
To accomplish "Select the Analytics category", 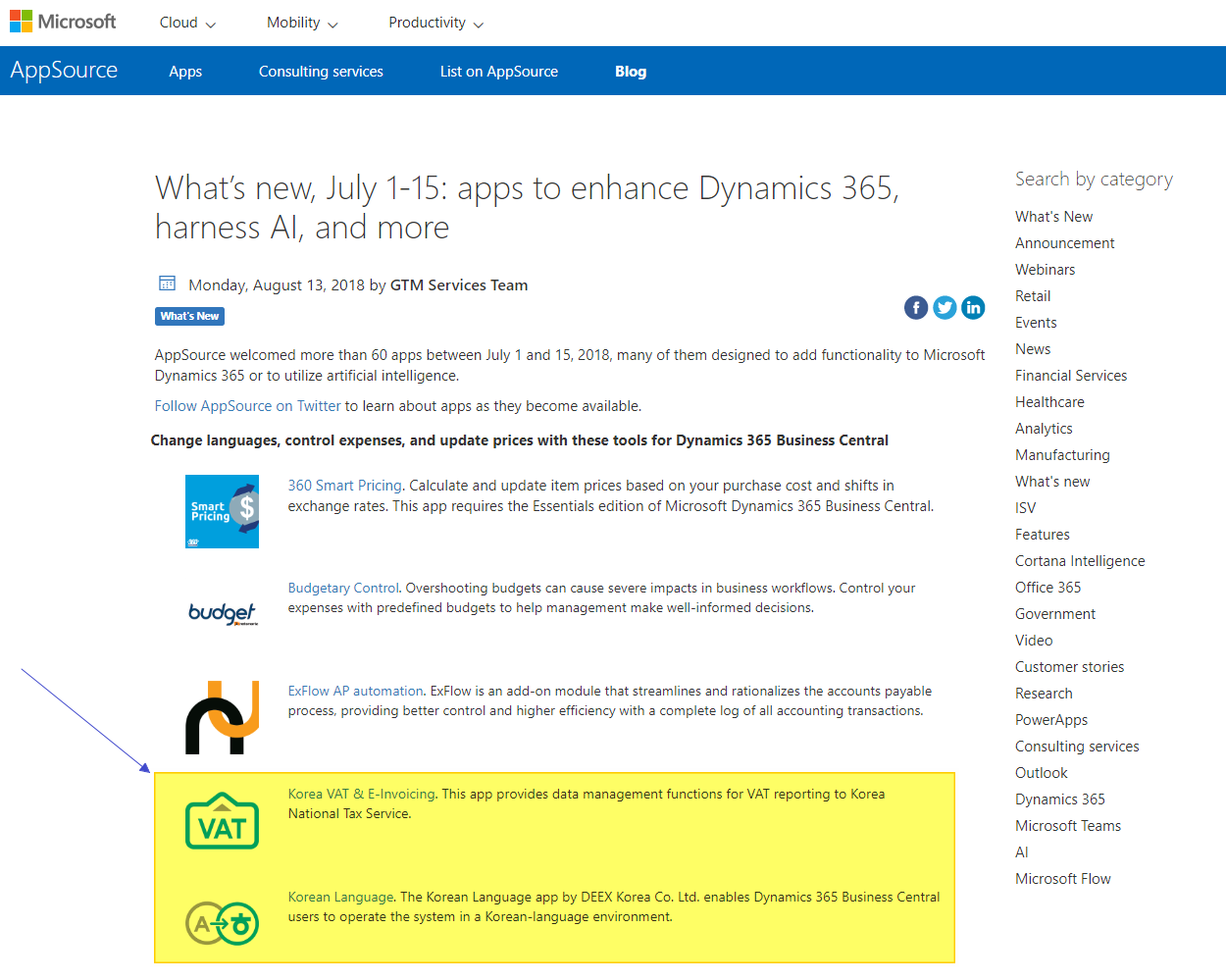I will point(1044,429).
